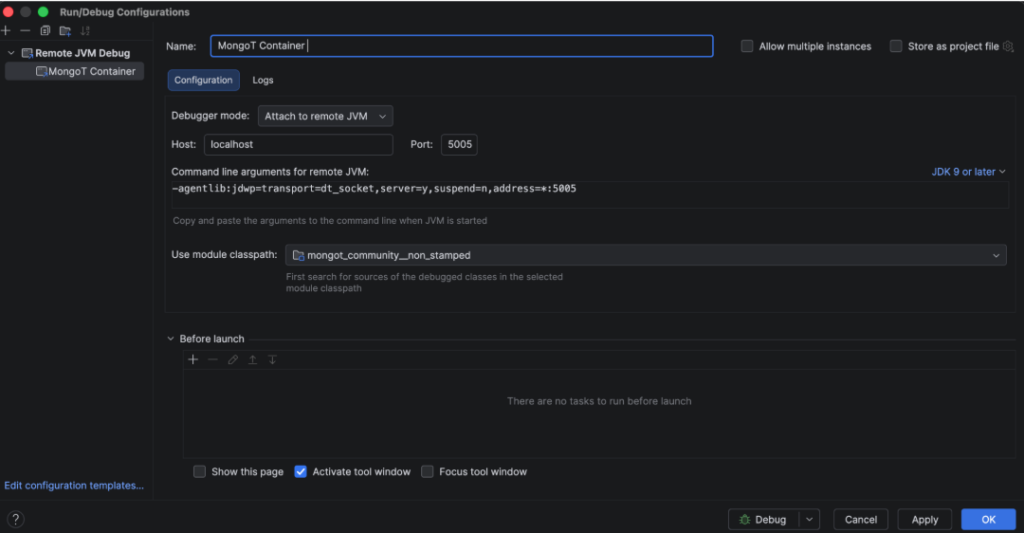Open Debug button dropdown arrow
This screenshot has height=533, width=1024.
tap(809, 520)
